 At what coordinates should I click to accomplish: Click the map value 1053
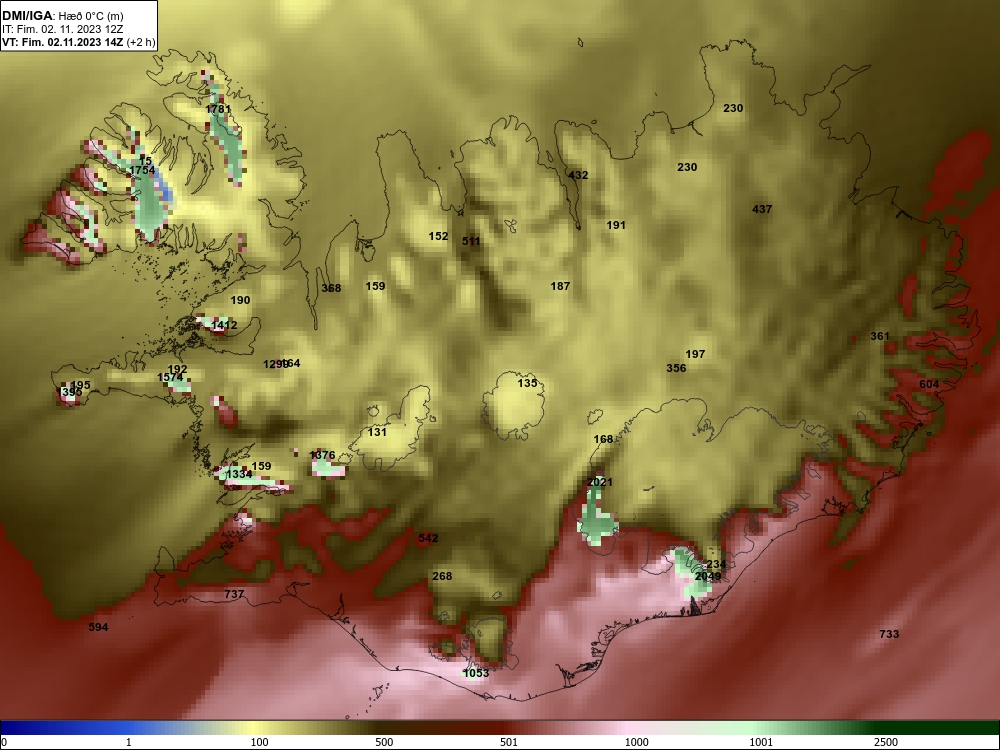(476, 673)
